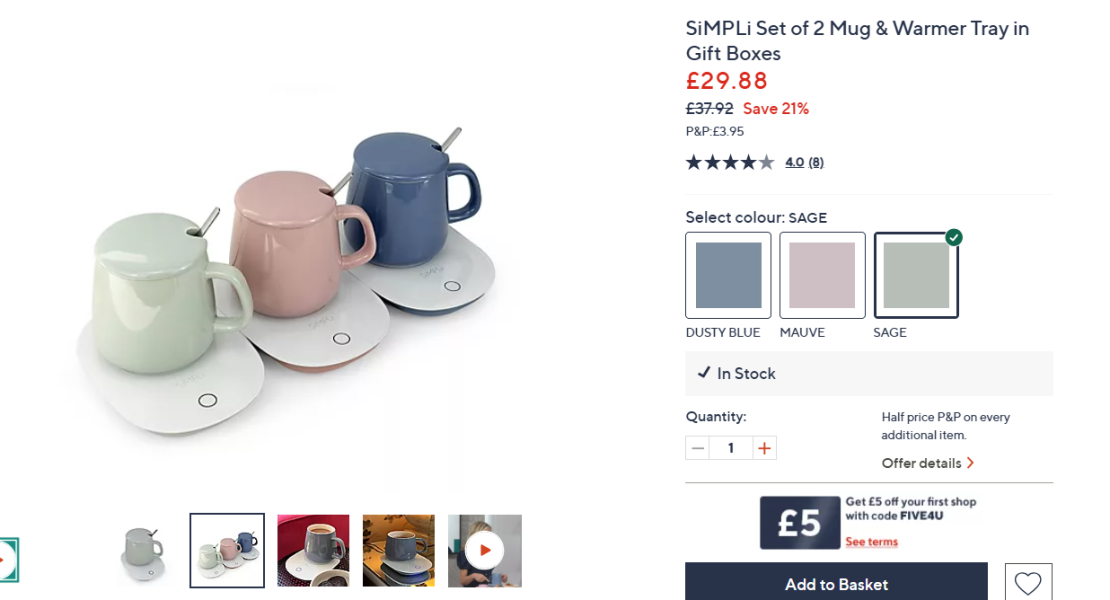The image size is (1110, 600).
Task: Decrease quantity with the minus button
Action: [x=697, y=448]
